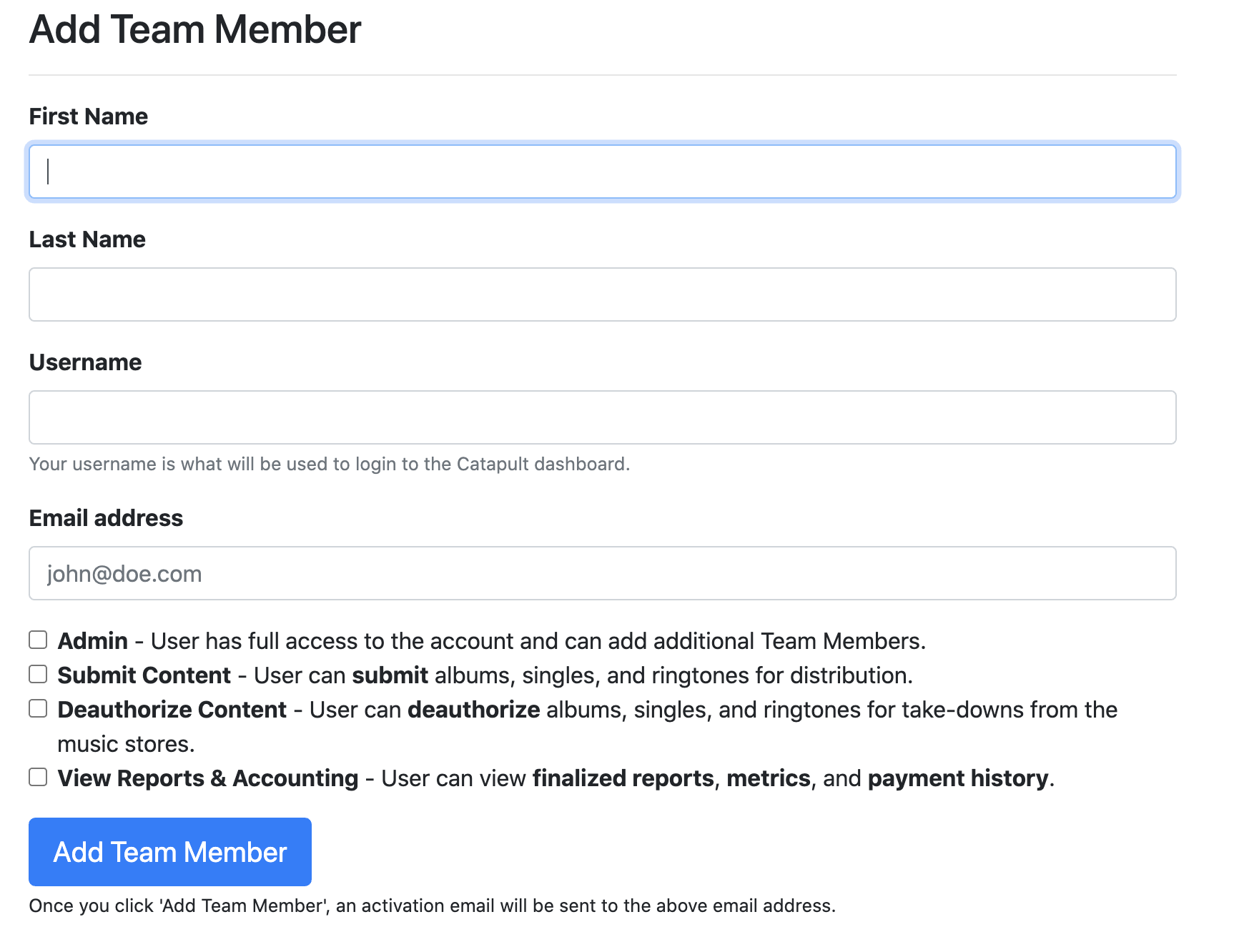The width and height of the screenshot is (1234, 952).
Task: Enable the Admin checkbox
Action: pos(38,640)
